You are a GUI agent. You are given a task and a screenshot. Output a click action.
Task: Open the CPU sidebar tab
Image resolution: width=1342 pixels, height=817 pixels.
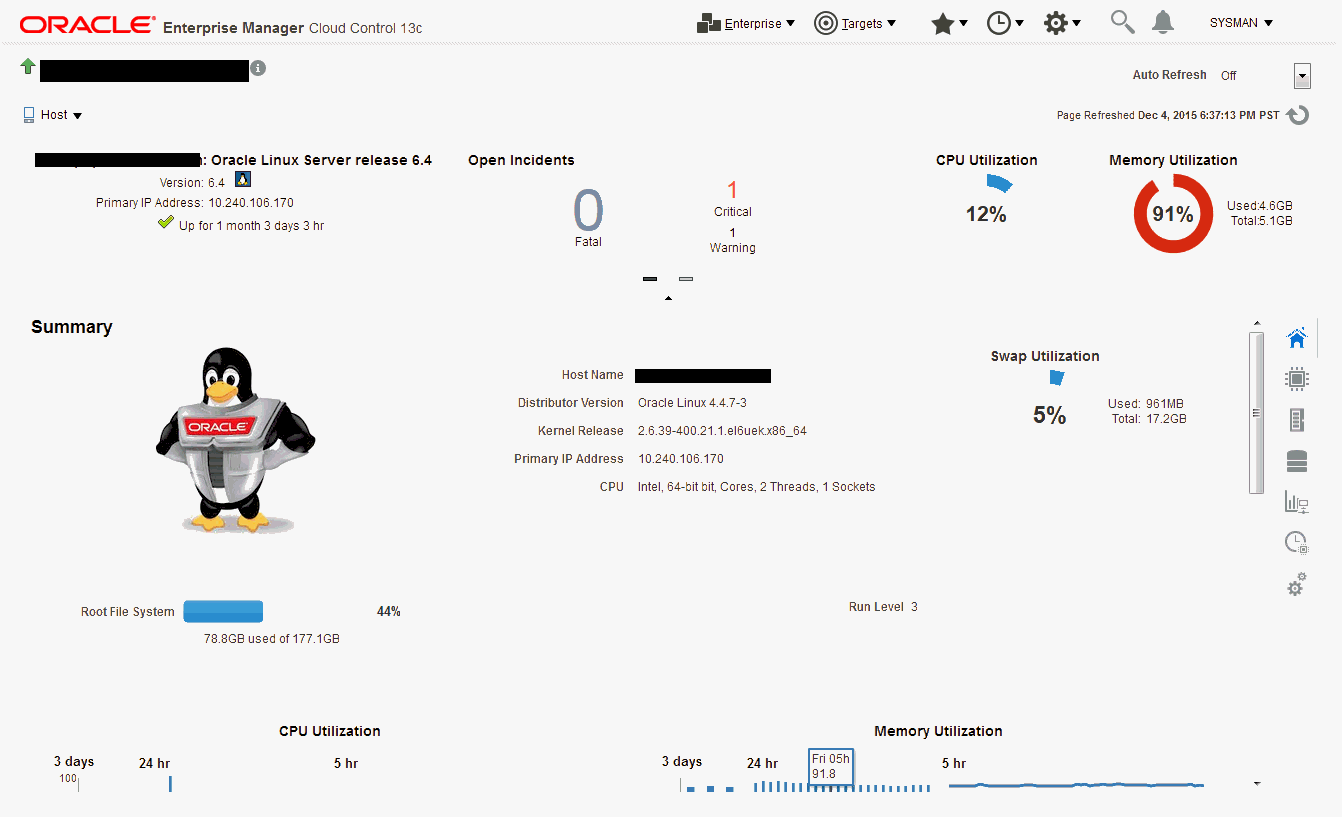click(x=1297, y=379)
